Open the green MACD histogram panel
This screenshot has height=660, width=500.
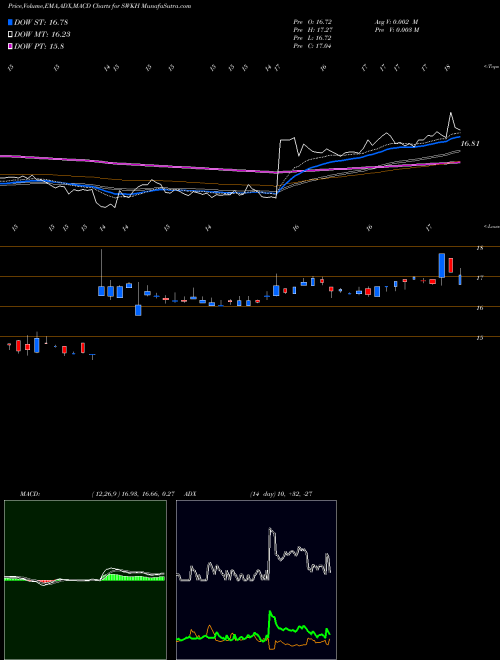85,580
